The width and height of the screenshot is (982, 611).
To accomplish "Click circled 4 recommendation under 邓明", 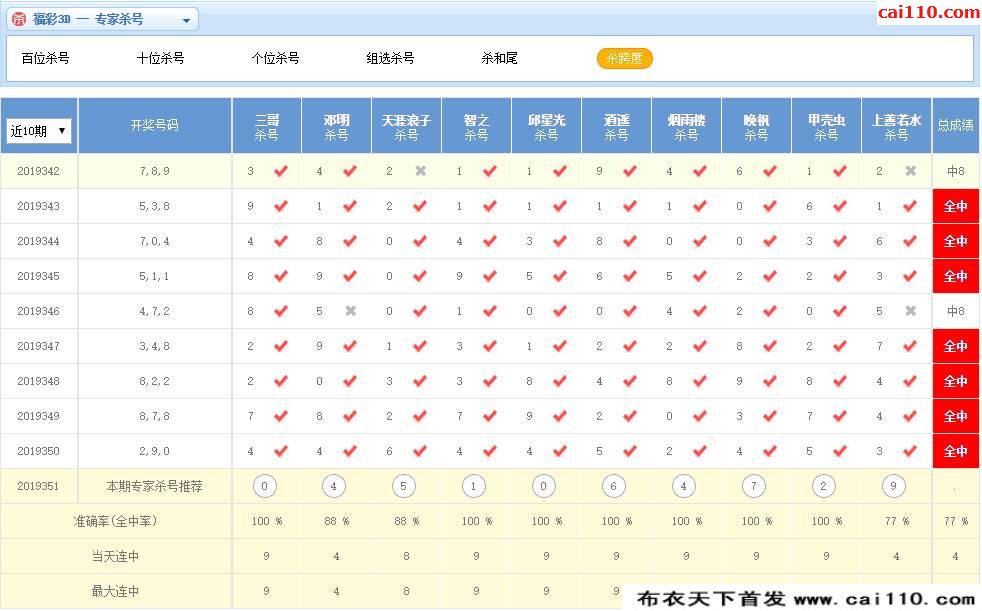I will pos(334,486).
